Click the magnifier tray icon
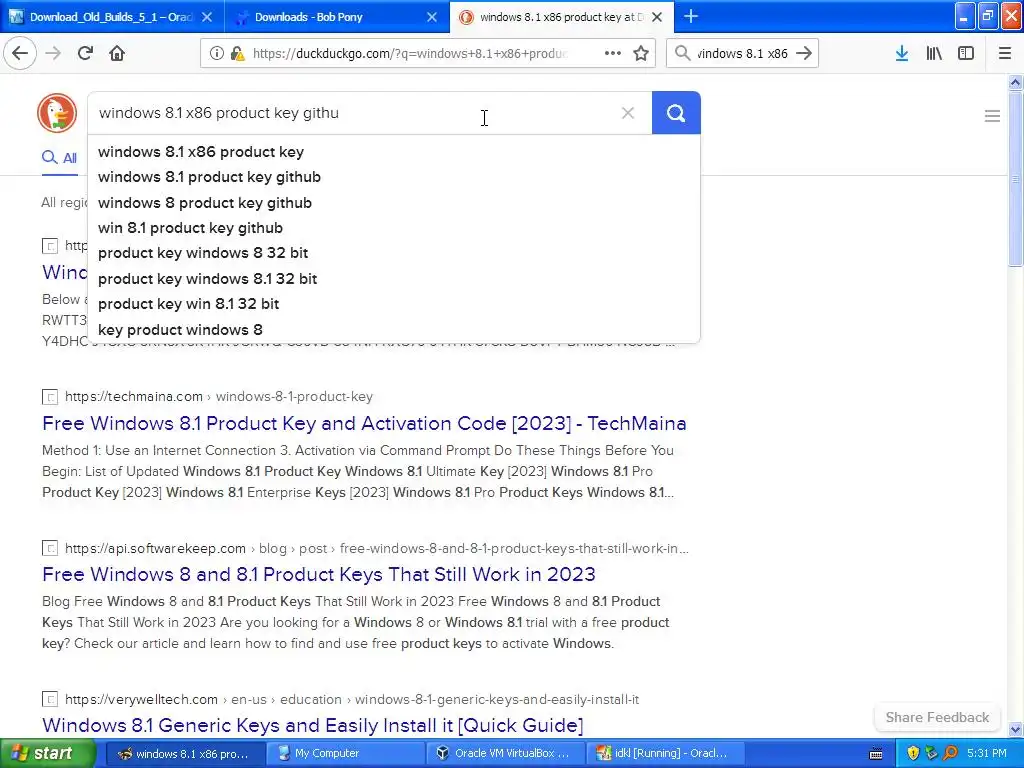This screenshot has width=1024, height=768. [950, 753]
